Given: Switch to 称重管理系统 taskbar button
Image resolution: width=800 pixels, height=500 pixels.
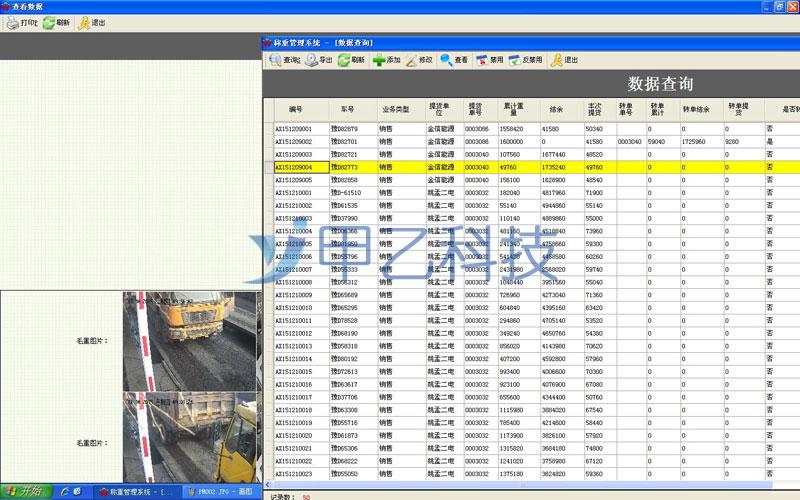Looking at the screenshot, I should pos(133,491).
